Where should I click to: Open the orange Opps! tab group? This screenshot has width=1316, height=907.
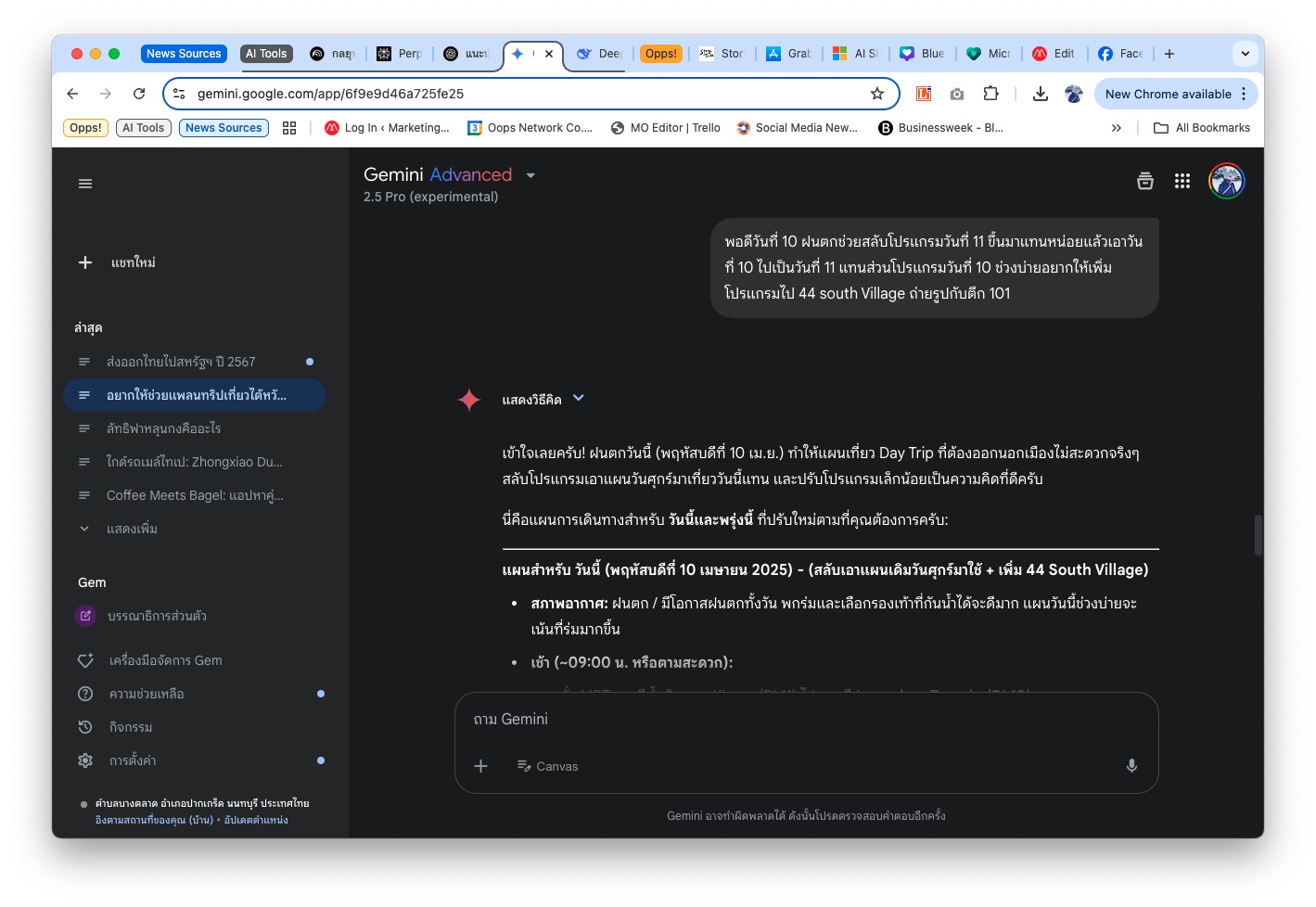click(x=661, y=54)
